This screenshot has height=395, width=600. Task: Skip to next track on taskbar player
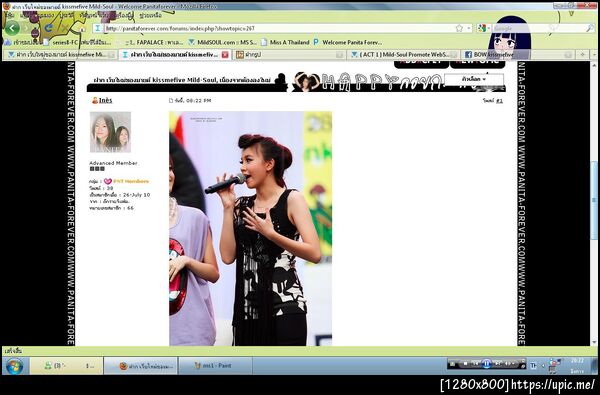[x=497, y=364]
